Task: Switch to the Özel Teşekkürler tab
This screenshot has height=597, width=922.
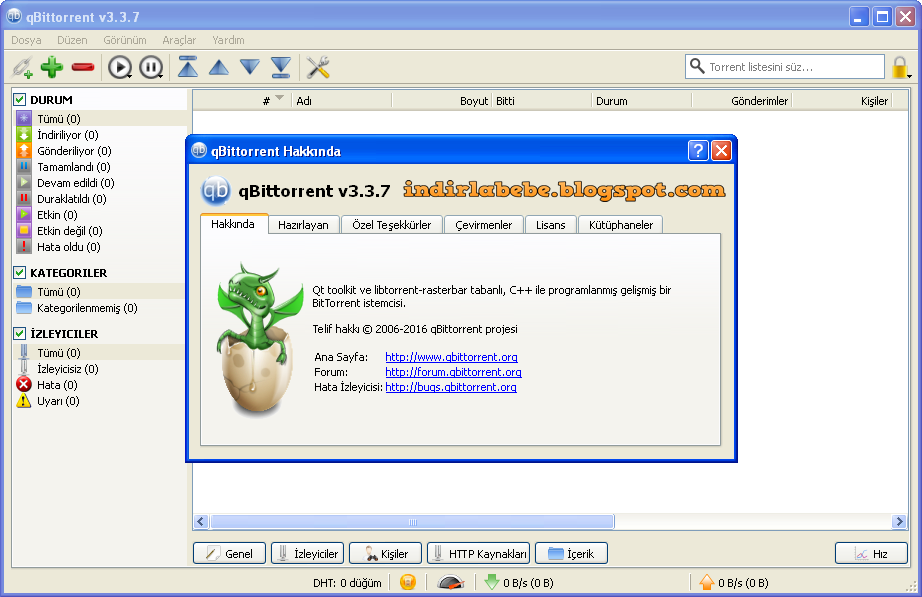Action: [x=392, y=225]
